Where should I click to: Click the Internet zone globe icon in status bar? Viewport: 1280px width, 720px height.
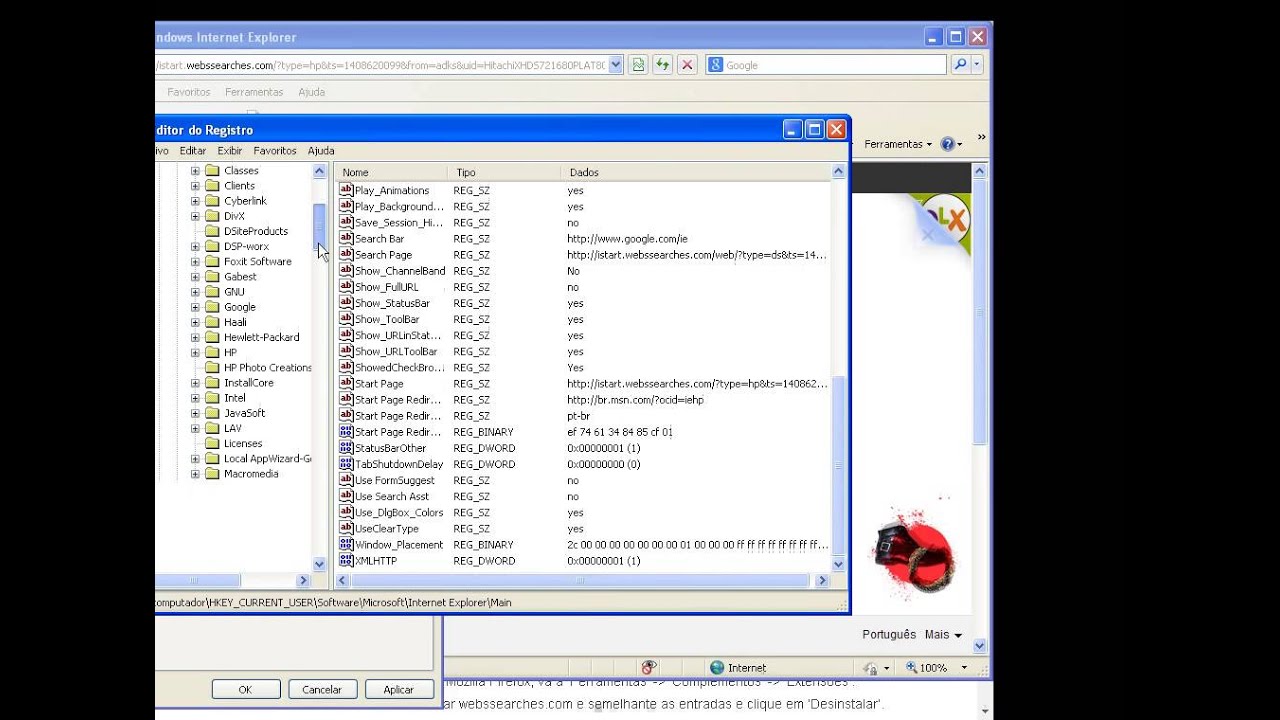[x=717, y=668]
